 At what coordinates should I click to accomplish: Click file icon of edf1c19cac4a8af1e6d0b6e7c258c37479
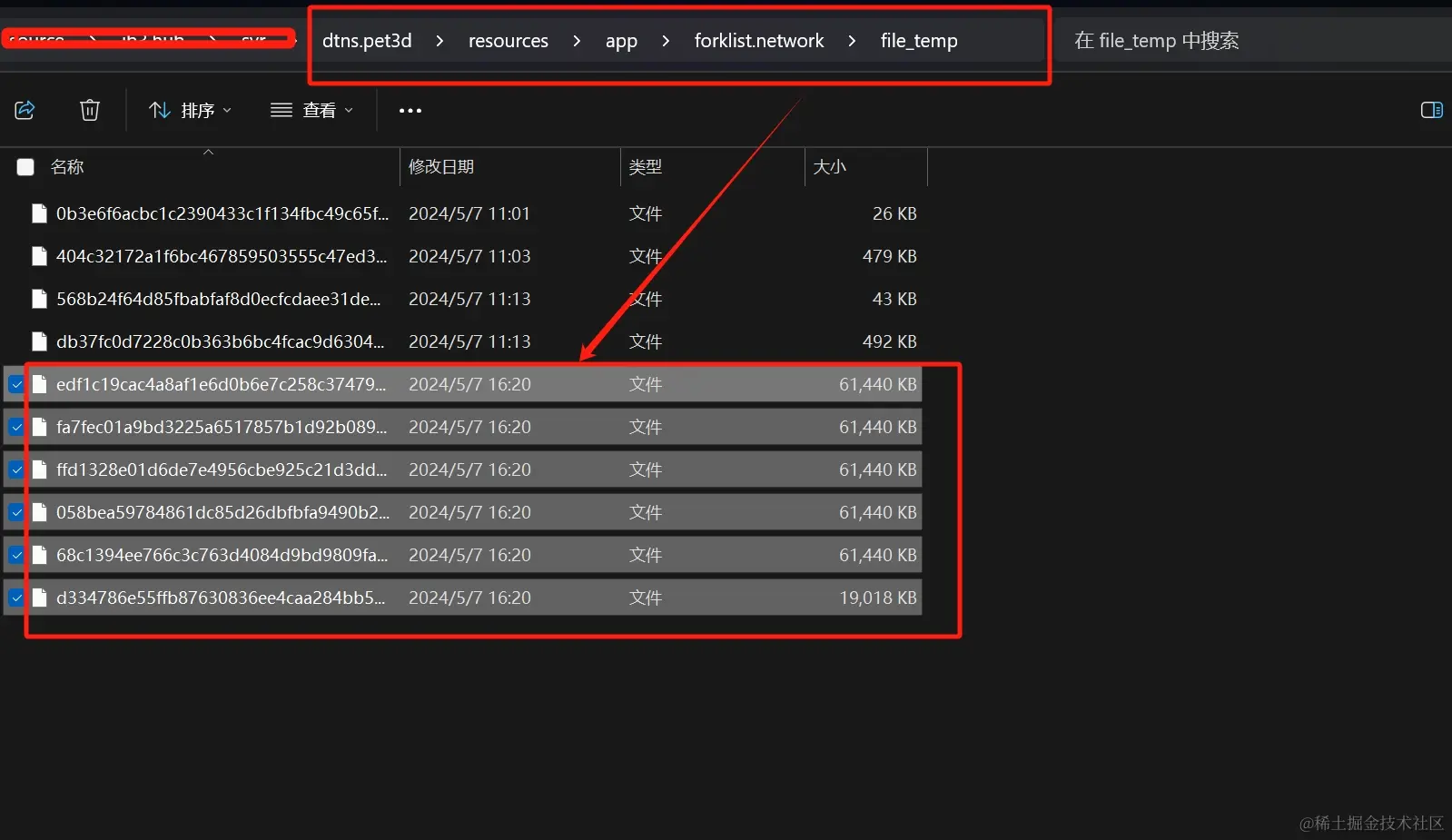(x=39, y=384)
